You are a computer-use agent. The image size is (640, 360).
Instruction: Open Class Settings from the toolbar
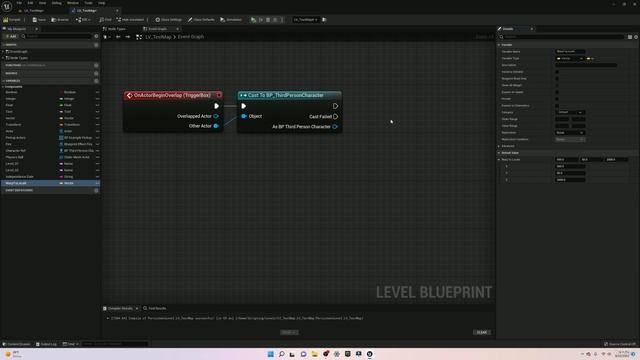pos(169,20)
